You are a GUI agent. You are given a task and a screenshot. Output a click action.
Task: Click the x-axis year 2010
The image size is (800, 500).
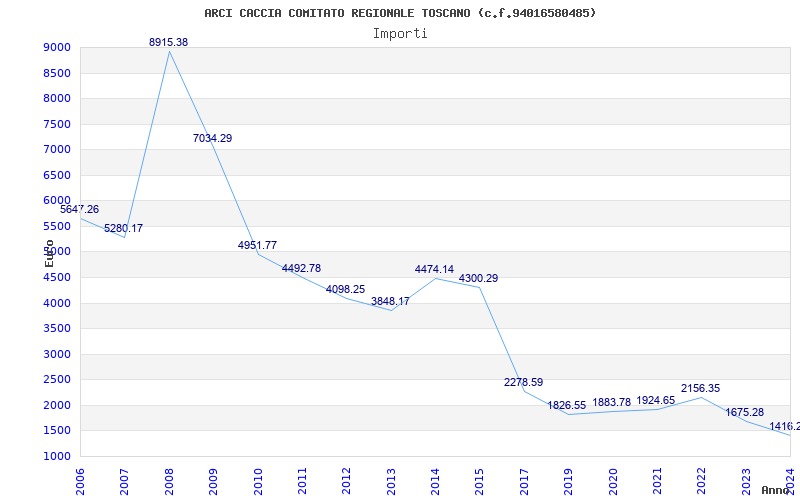point(258,481)
